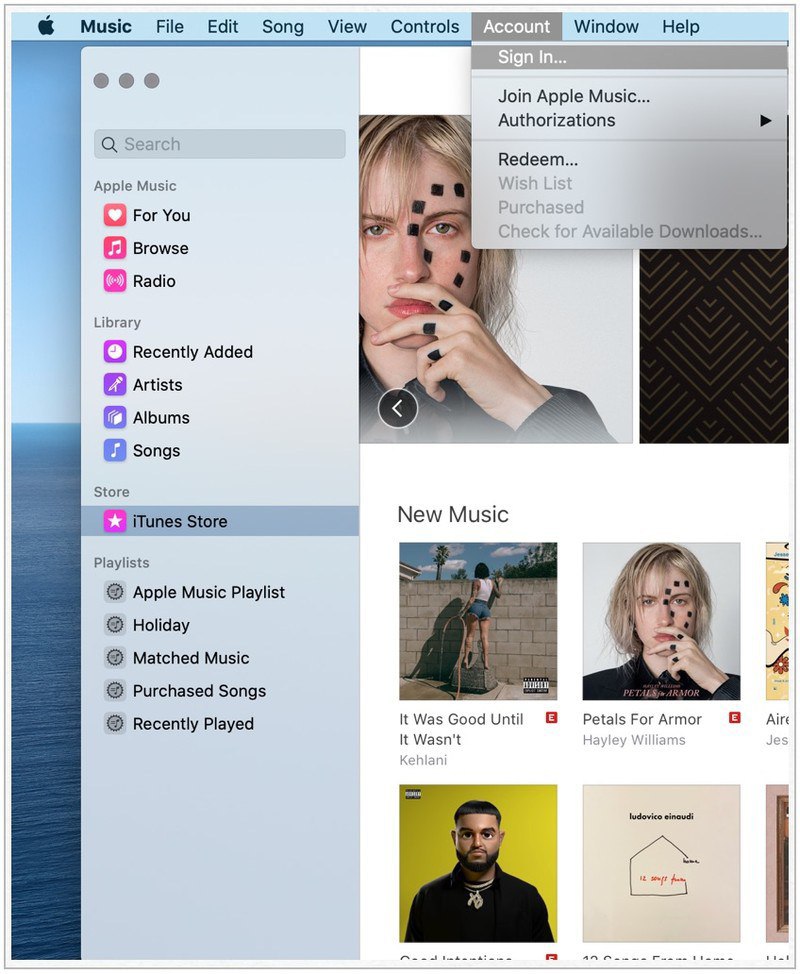This screenshot has width=800, height=974.
Task: Select the iTunes Store star icon
Action: pyautogui.click(x=115, y=521)
